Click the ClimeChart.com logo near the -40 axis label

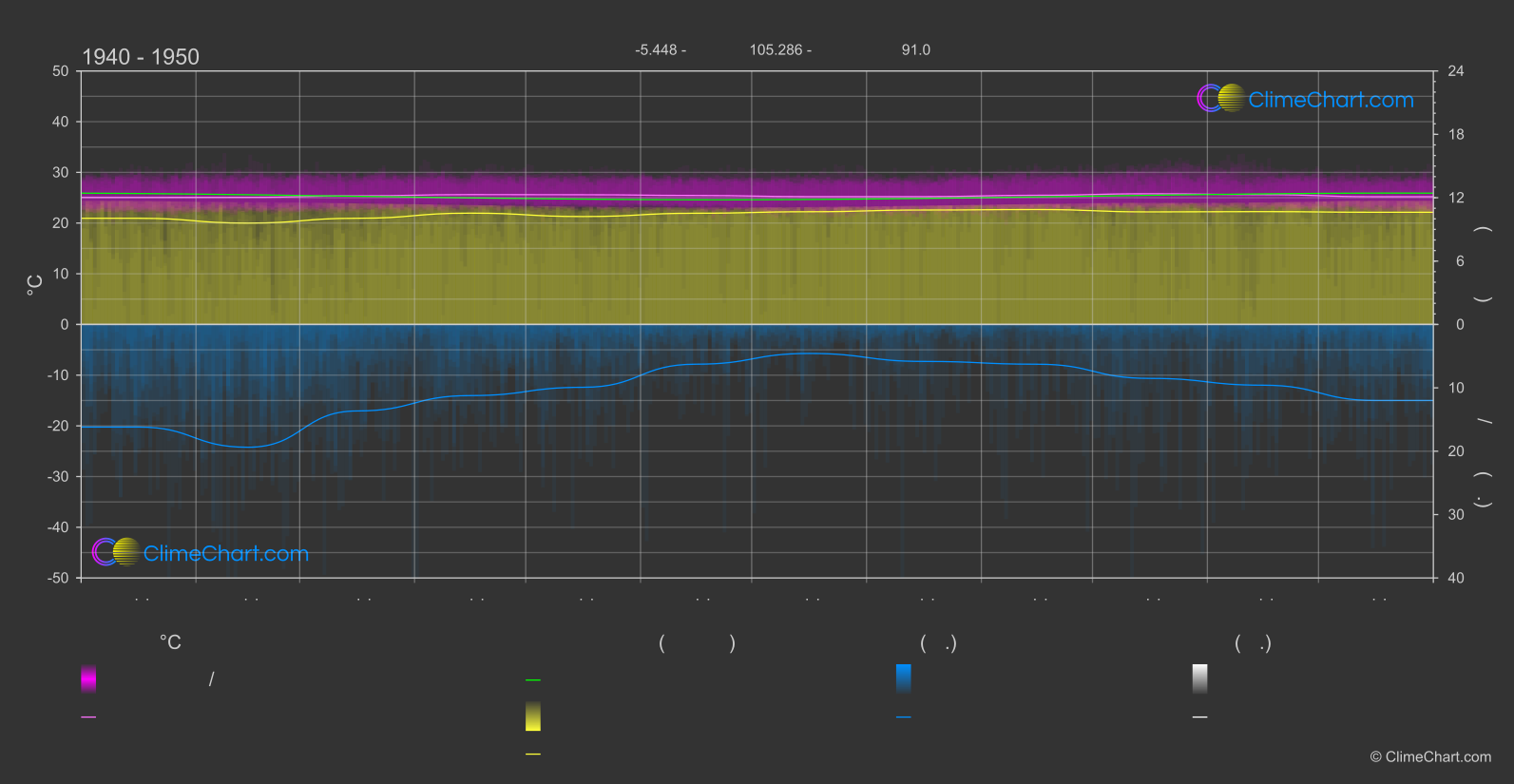(x=201, y=552)
